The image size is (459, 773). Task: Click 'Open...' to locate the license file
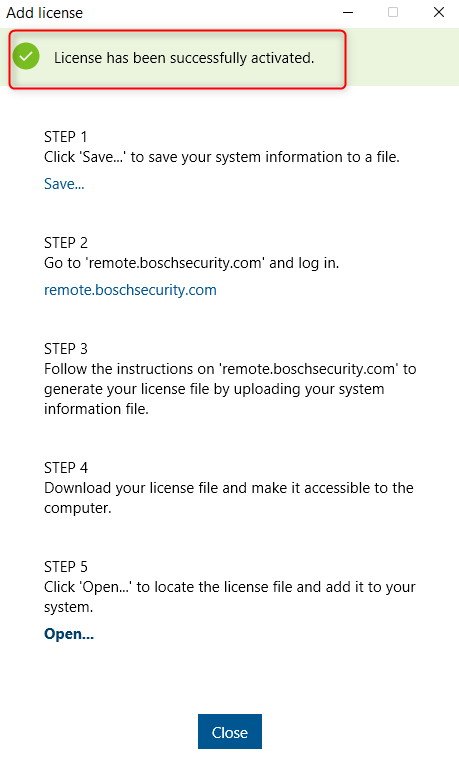[x=69, y=634]
